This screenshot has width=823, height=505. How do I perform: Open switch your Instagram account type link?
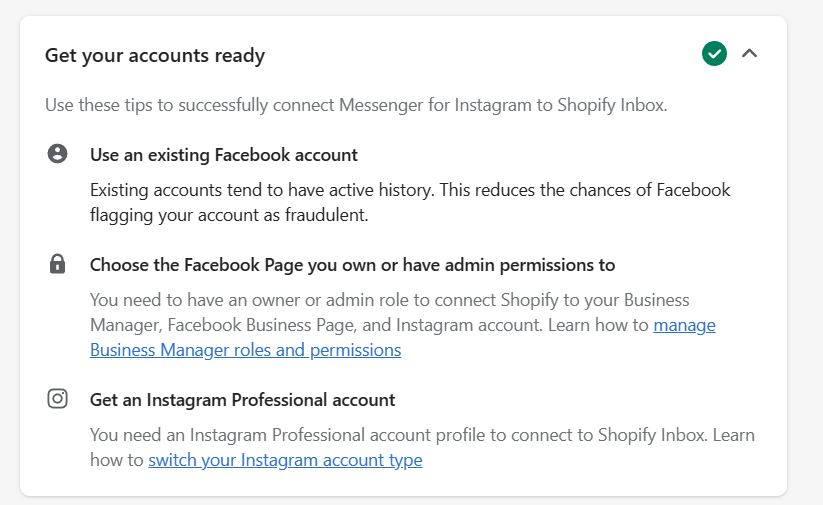285,460
